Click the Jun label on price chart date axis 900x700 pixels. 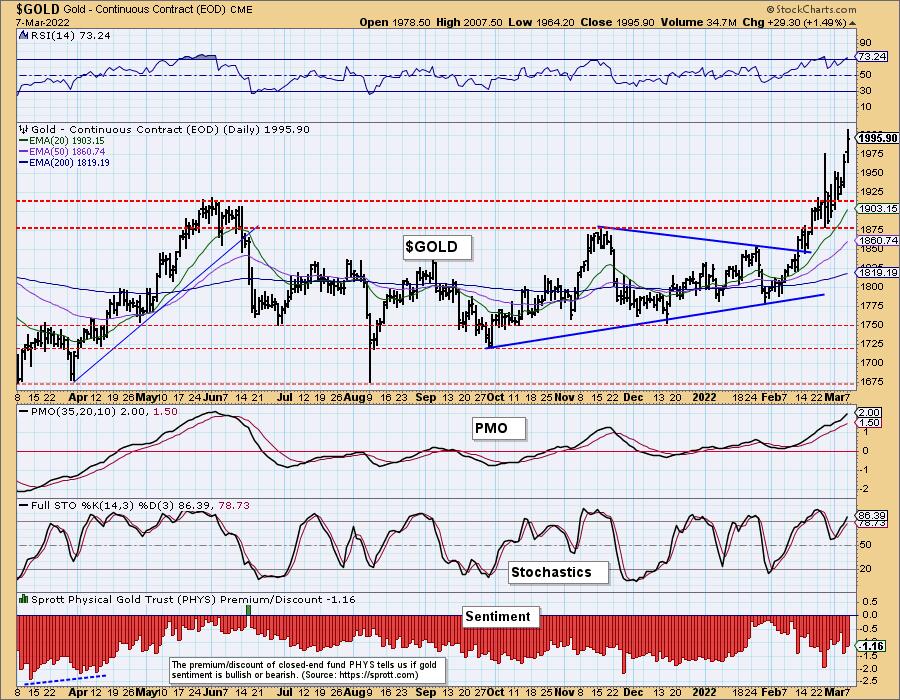pyautogui.click(x=212, y=397)
